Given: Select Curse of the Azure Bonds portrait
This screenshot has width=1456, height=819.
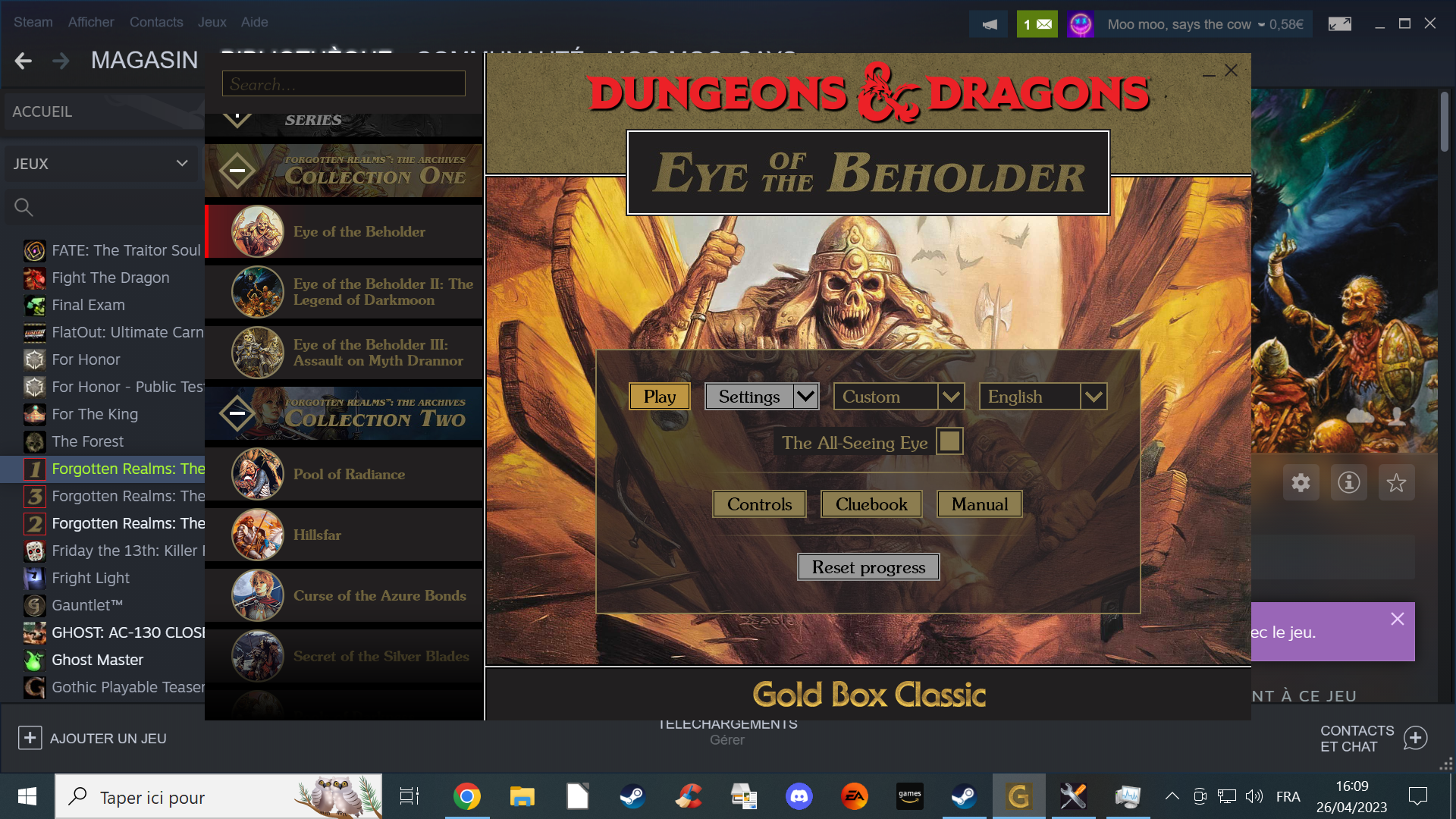Looking at the screenshot, I should (258, 595).
